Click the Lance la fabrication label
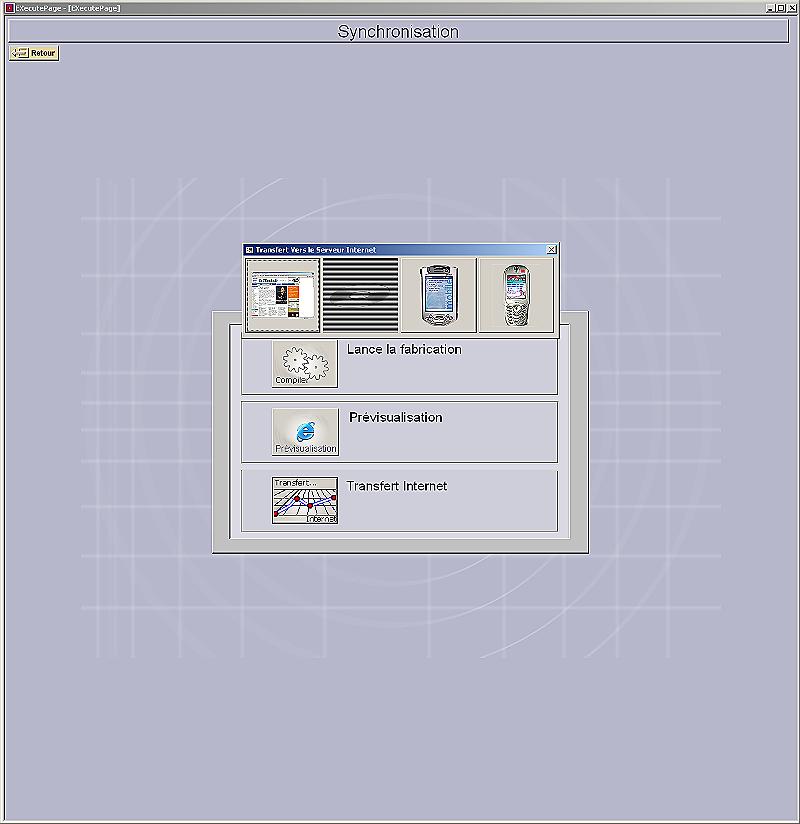800x824 pixels. (x=404, y=349)
